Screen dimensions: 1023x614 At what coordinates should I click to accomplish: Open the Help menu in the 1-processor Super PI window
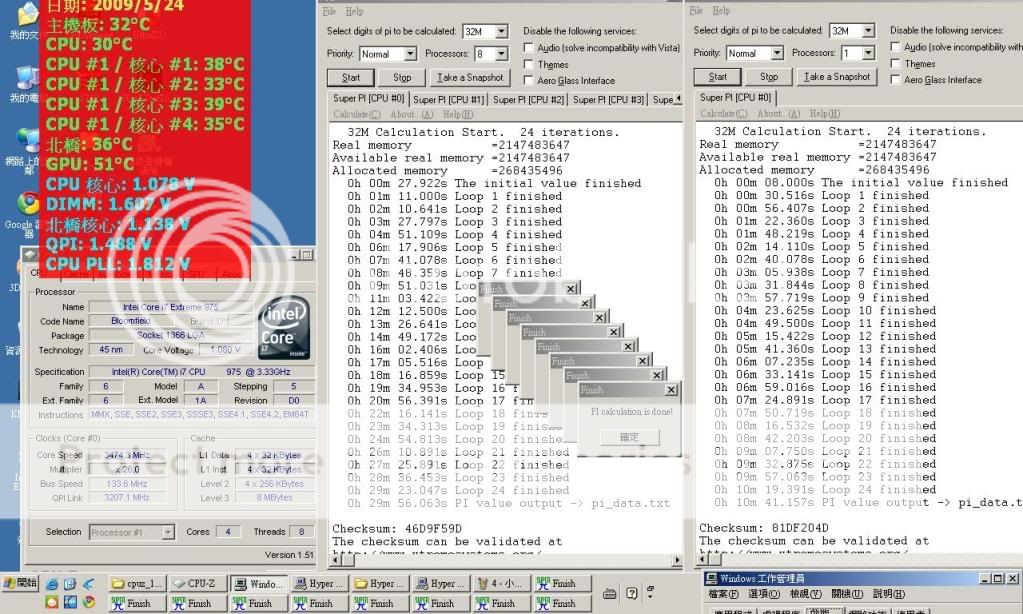click(721, 10)
